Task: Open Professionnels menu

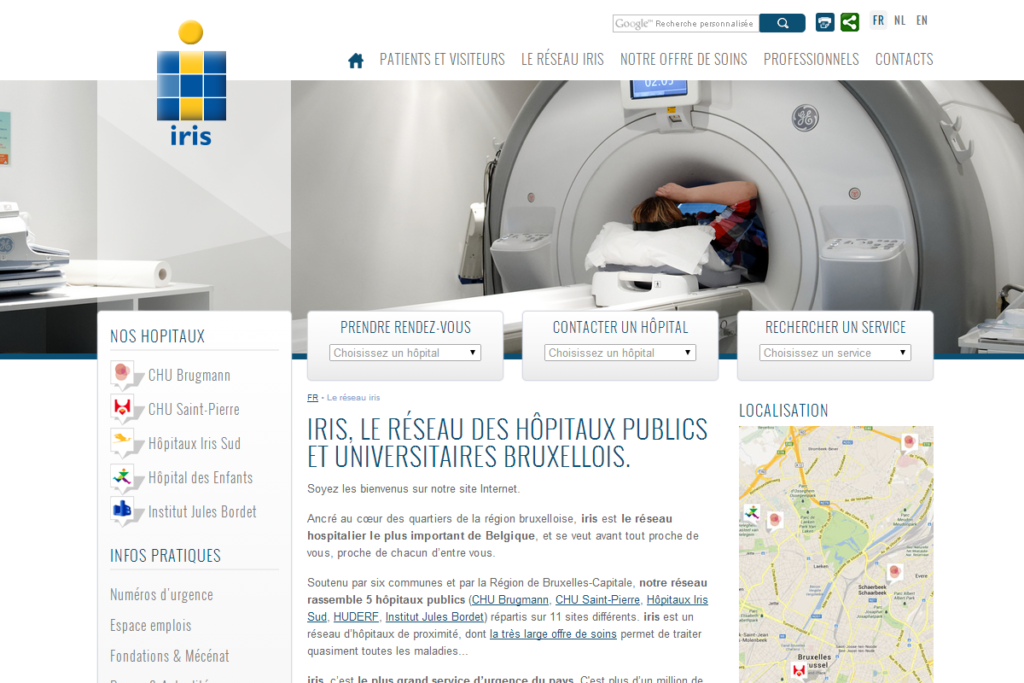Action: pos(811,59)
